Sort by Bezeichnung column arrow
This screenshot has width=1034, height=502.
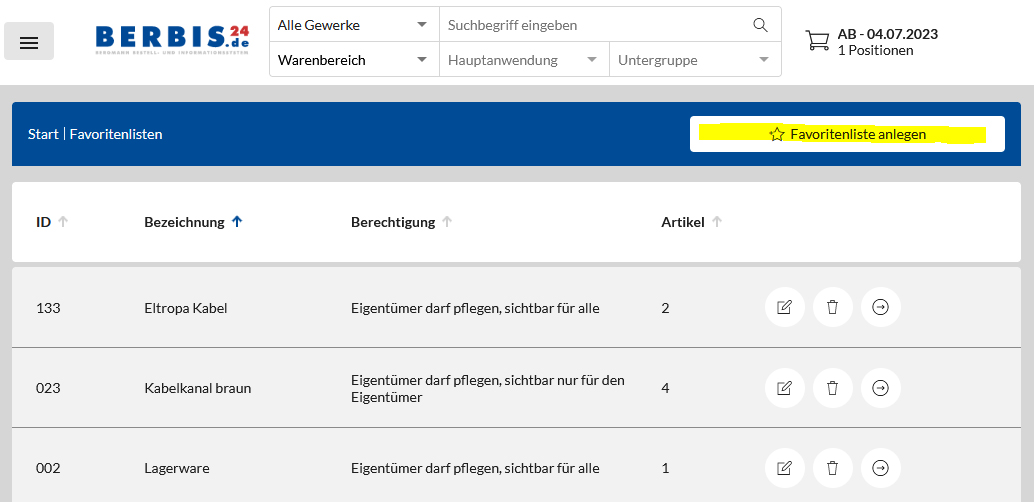click(237, 222)
